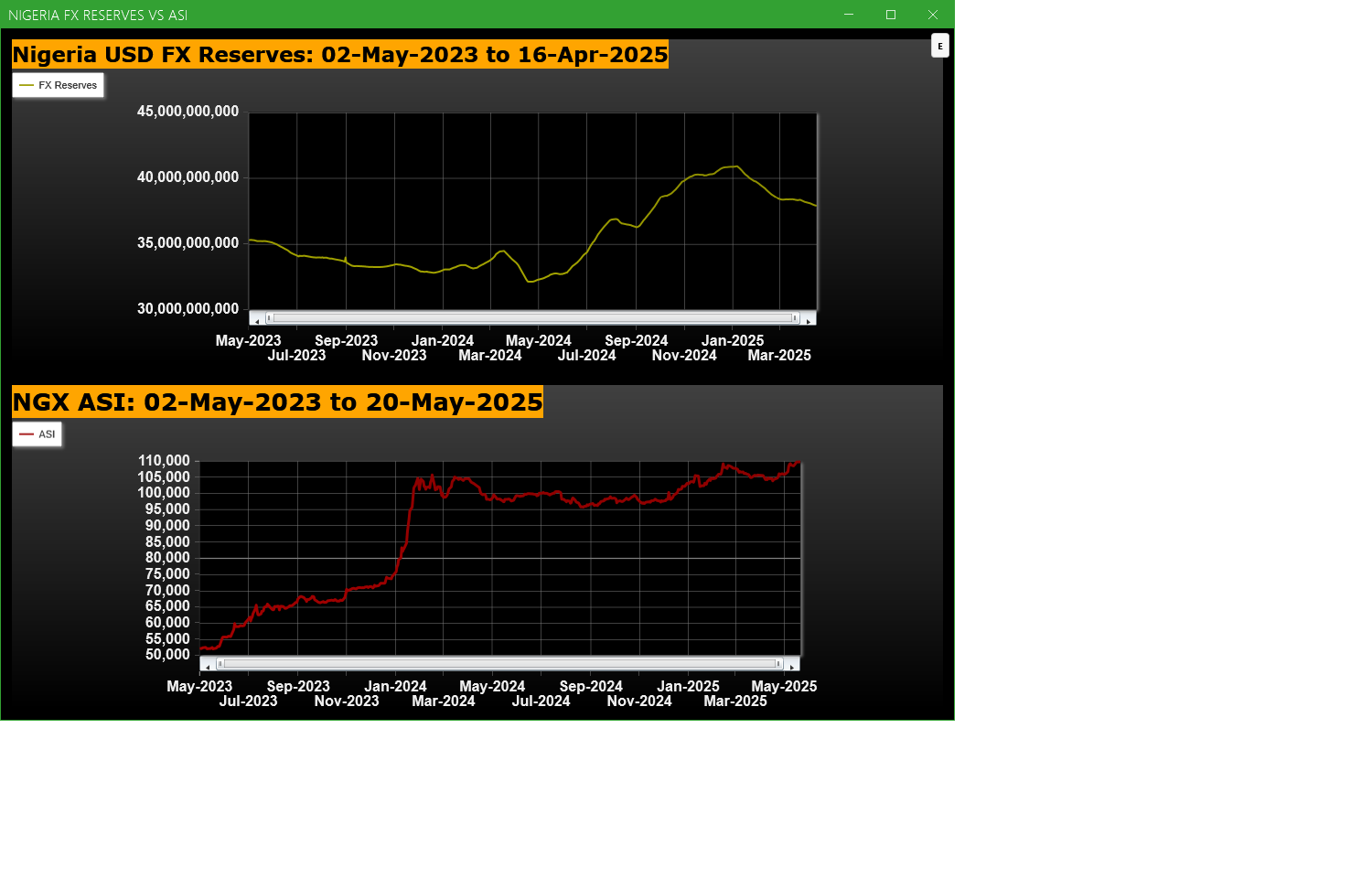Click left grip handle of ASI chart scrollbar
This screenshot has height=878, width=1372.
[x=220, y=664]
